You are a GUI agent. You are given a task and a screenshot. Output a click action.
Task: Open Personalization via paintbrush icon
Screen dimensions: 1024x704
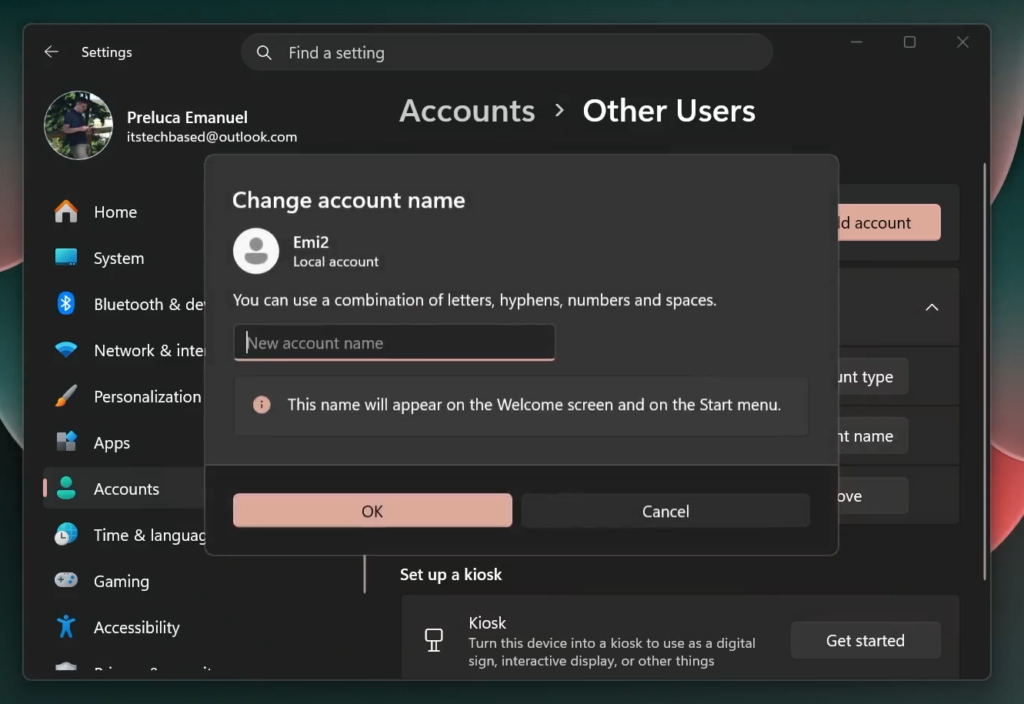tap(66, 396)
